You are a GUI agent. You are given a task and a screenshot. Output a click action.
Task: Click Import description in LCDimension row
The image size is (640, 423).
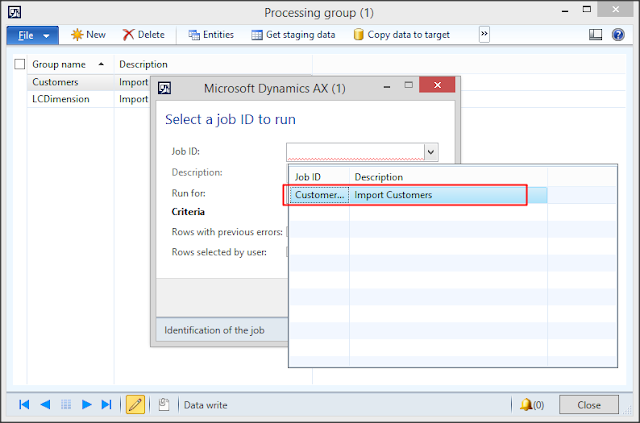tap(133, 99)
